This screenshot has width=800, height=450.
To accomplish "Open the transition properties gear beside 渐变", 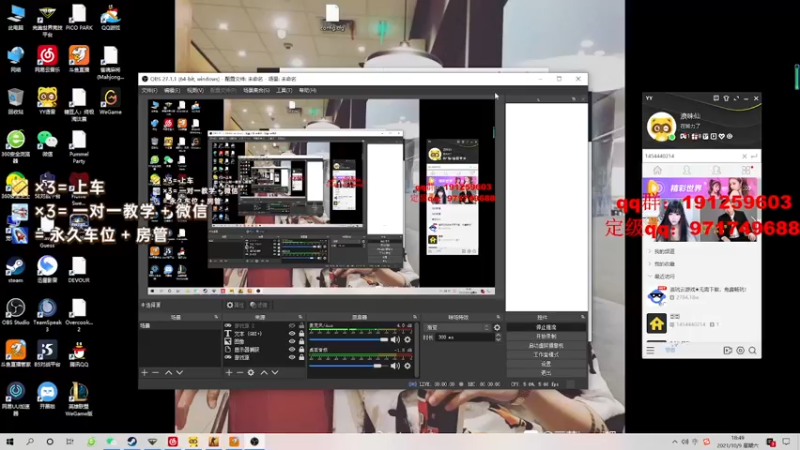I will (497, 328).
